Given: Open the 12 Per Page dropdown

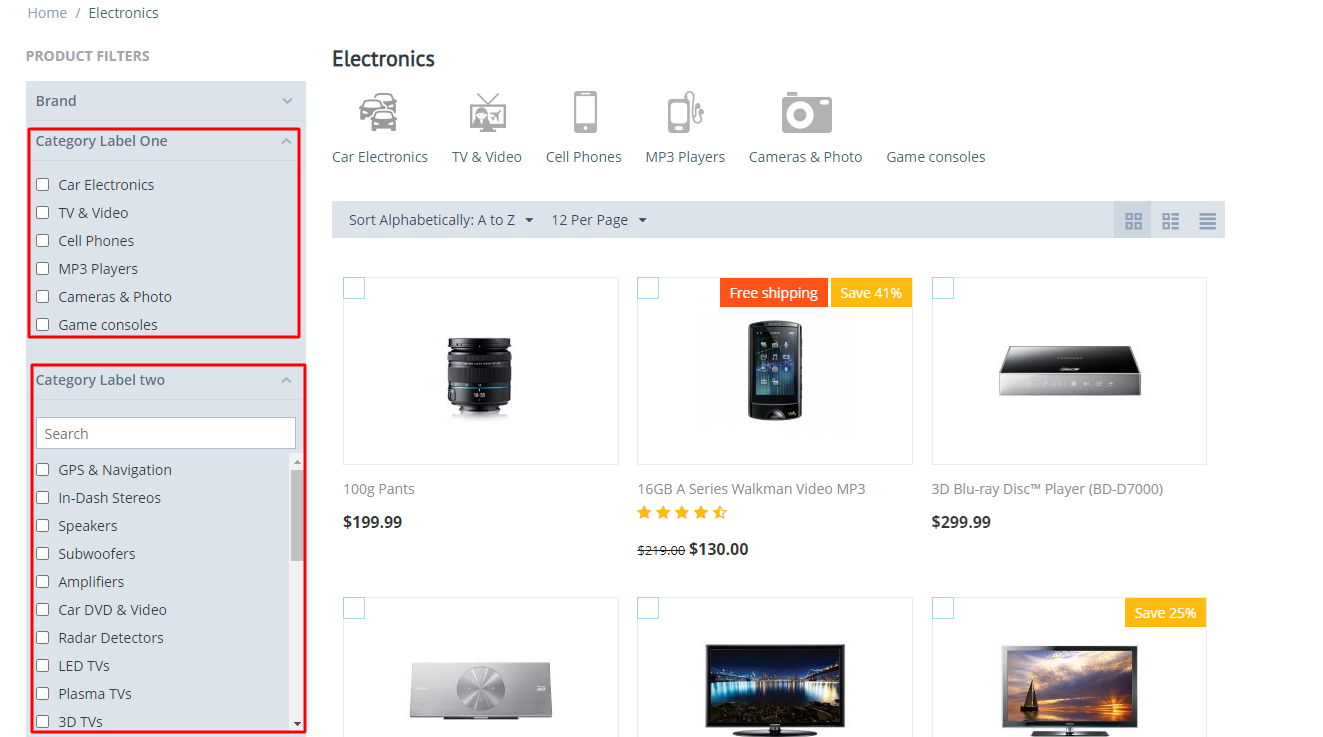Looking at the screenshot, I should (x=599, y=220).
